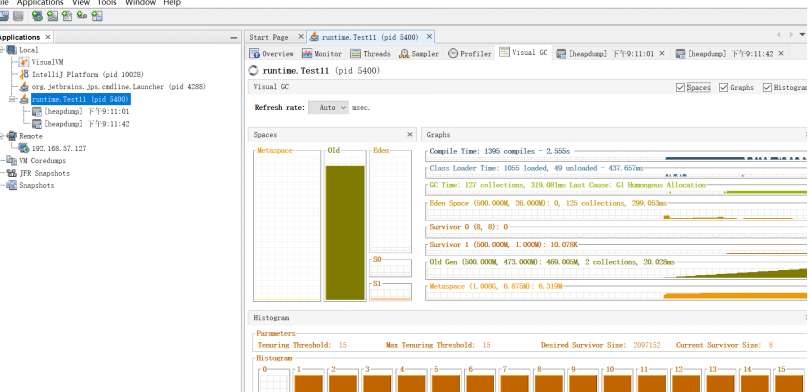This screenshot has width=808, height=392.
Task: Close the runtime.Test11 (pid 5400) document tab
Action: pos(429,37)
